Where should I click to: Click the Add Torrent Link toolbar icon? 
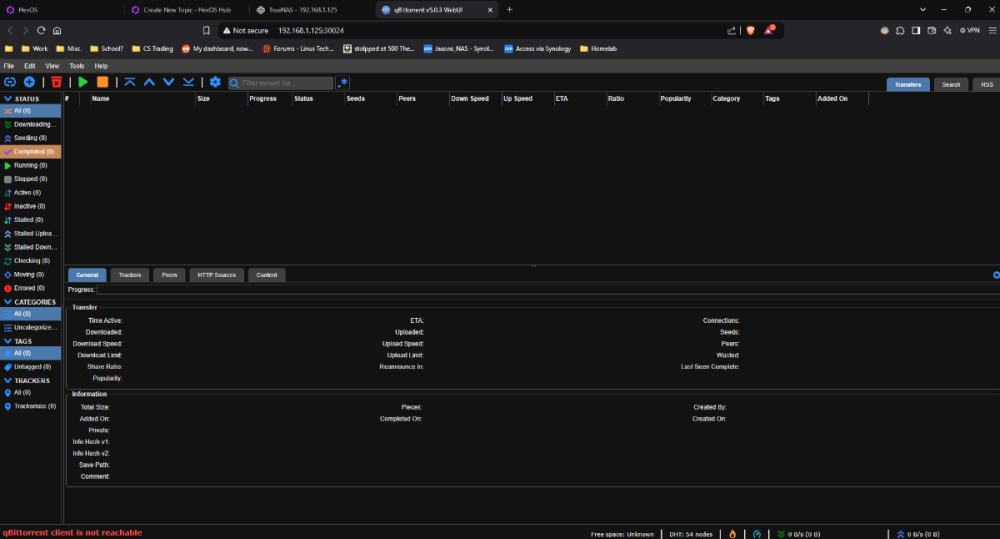click(x=10, y=82)
